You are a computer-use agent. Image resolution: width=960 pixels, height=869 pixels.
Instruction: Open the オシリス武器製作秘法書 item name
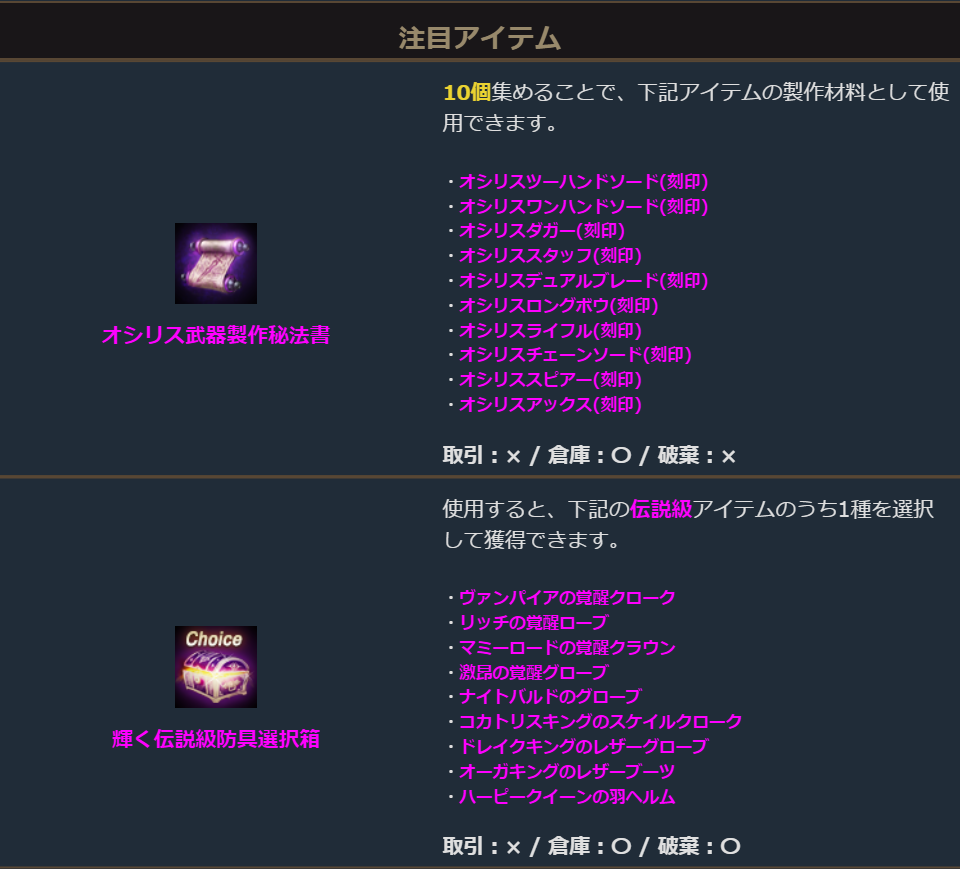[x=216, y=335]
